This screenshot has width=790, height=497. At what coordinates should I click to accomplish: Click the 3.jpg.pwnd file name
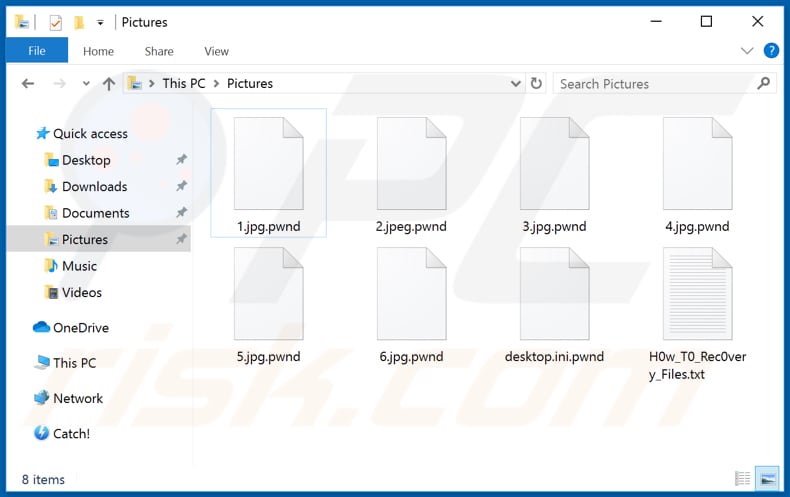pyautogui.click(x=554, y=227)
